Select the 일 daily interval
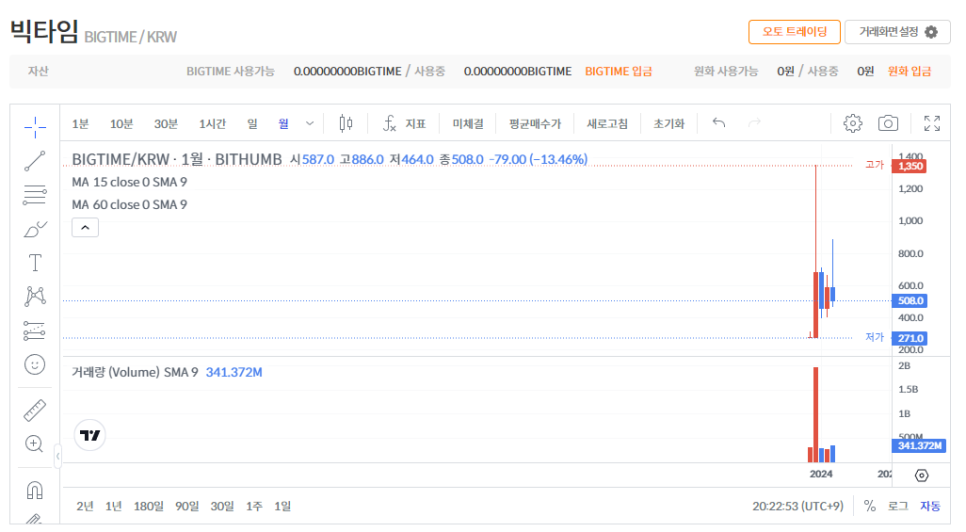966x532 pixels. (252, 124)
